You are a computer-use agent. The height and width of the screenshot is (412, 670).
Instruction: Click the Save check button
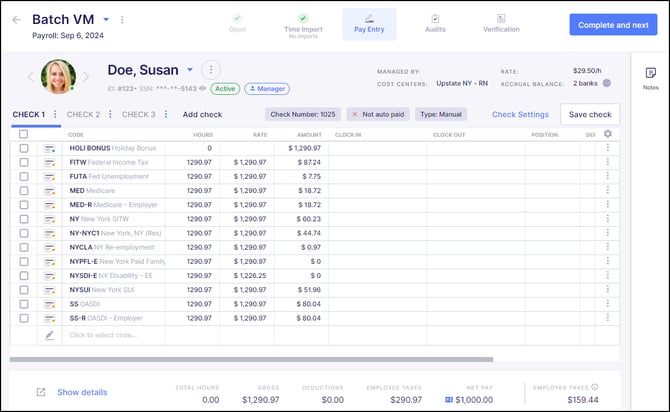click(590, 115)
